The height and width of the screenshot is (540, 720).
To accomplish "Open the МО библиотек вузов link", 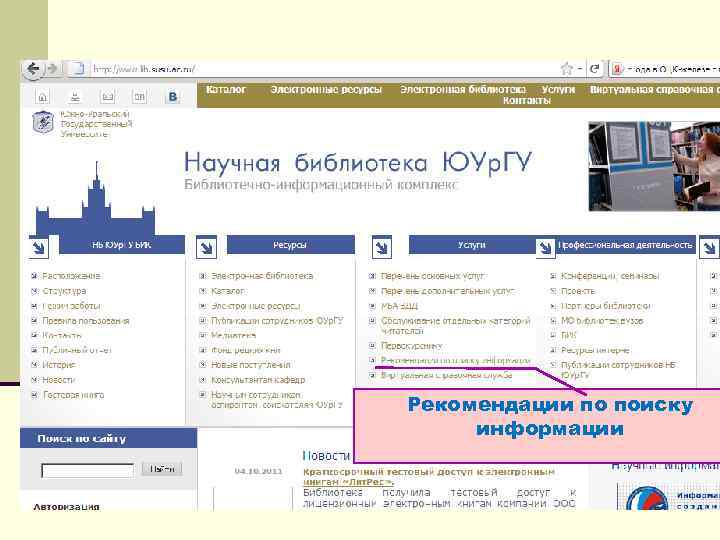I will coord(602,321).
